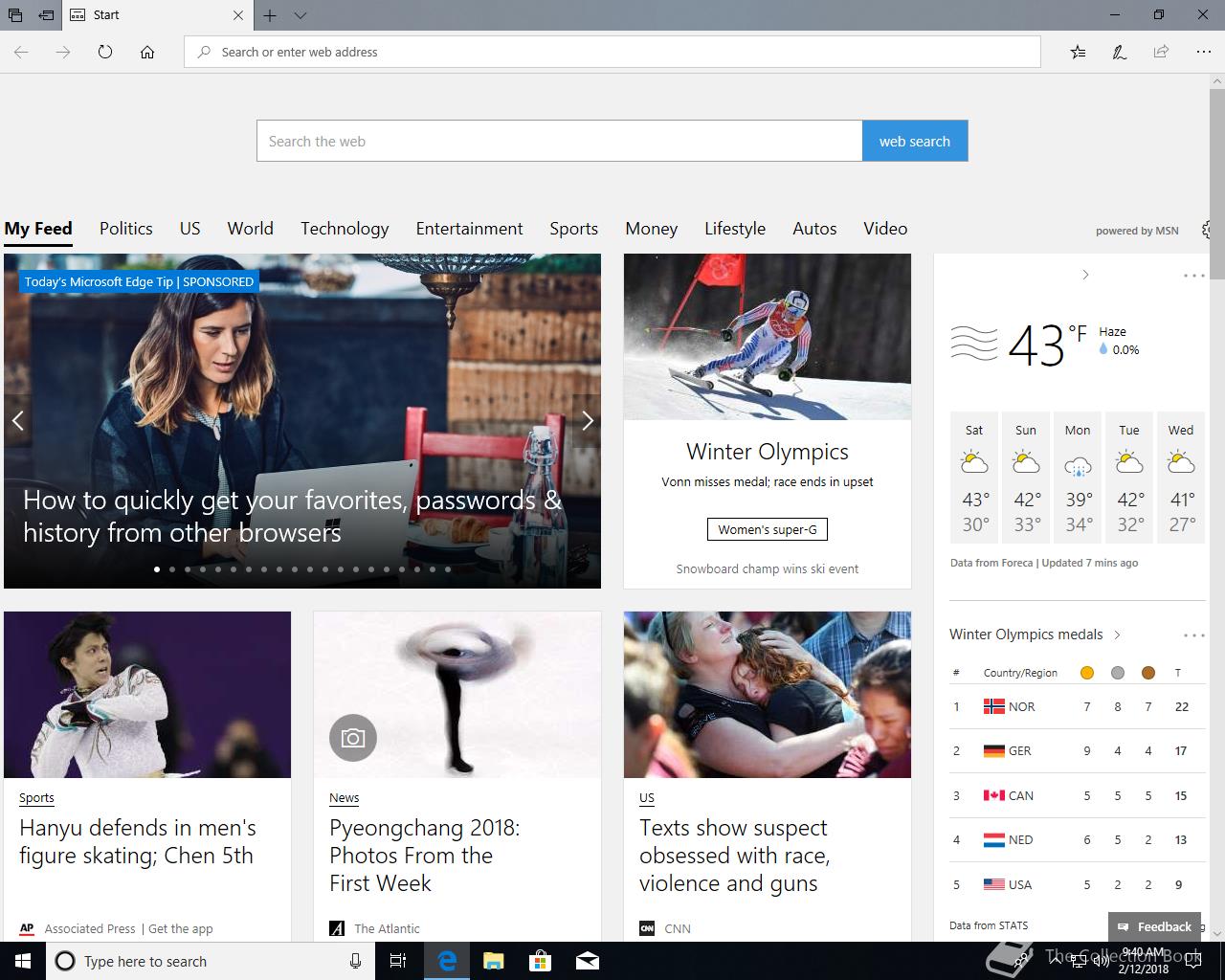Open the Windows Start menu

pos(23,961)
